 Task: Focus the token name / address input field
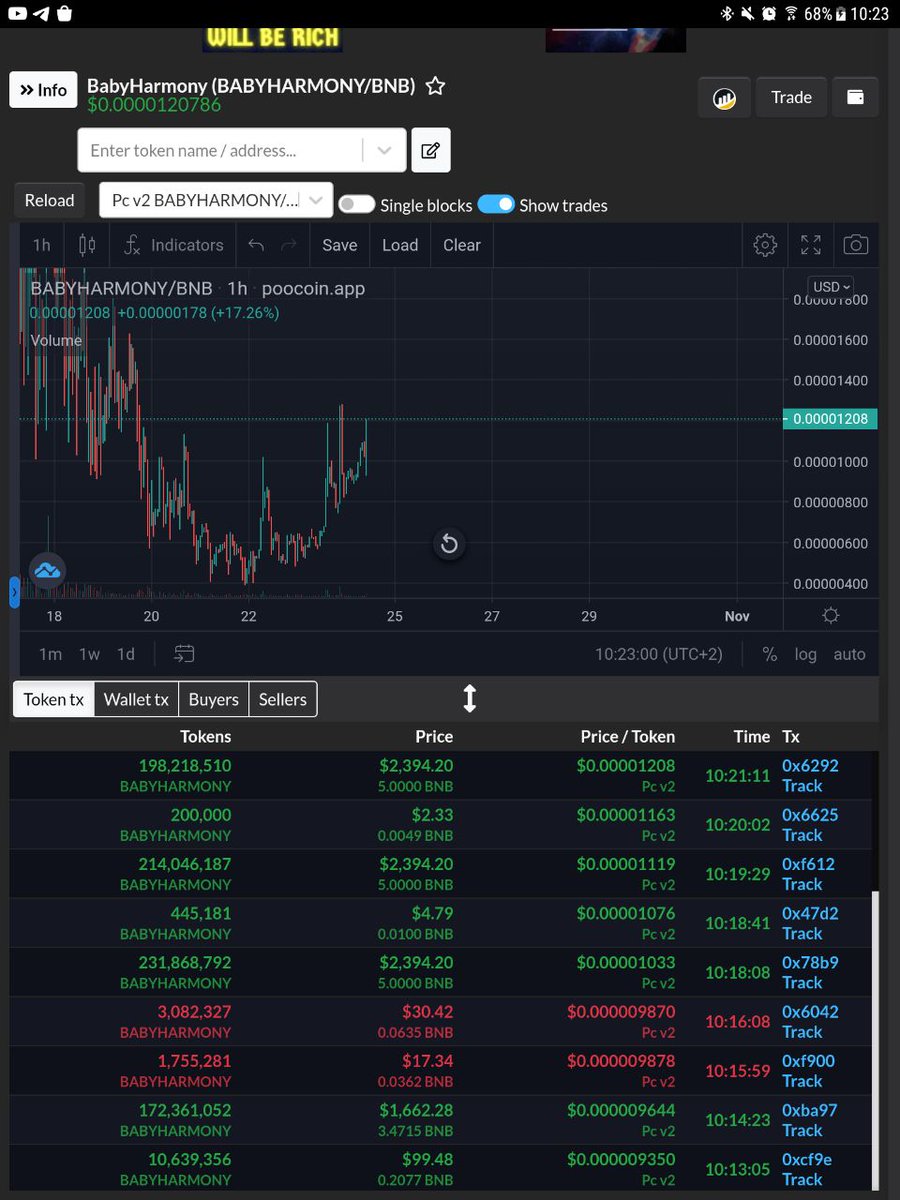220,151
